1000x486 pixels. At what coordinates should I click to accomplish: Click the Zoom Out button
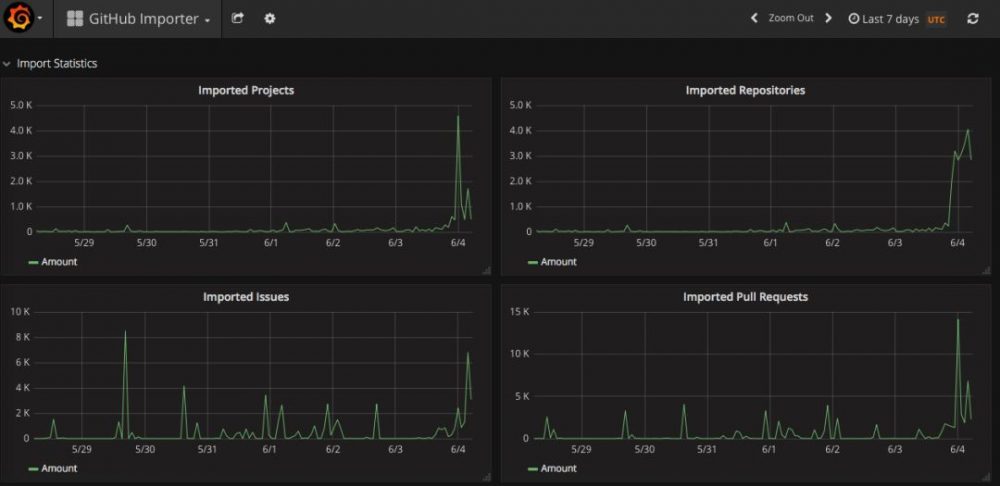791,18
